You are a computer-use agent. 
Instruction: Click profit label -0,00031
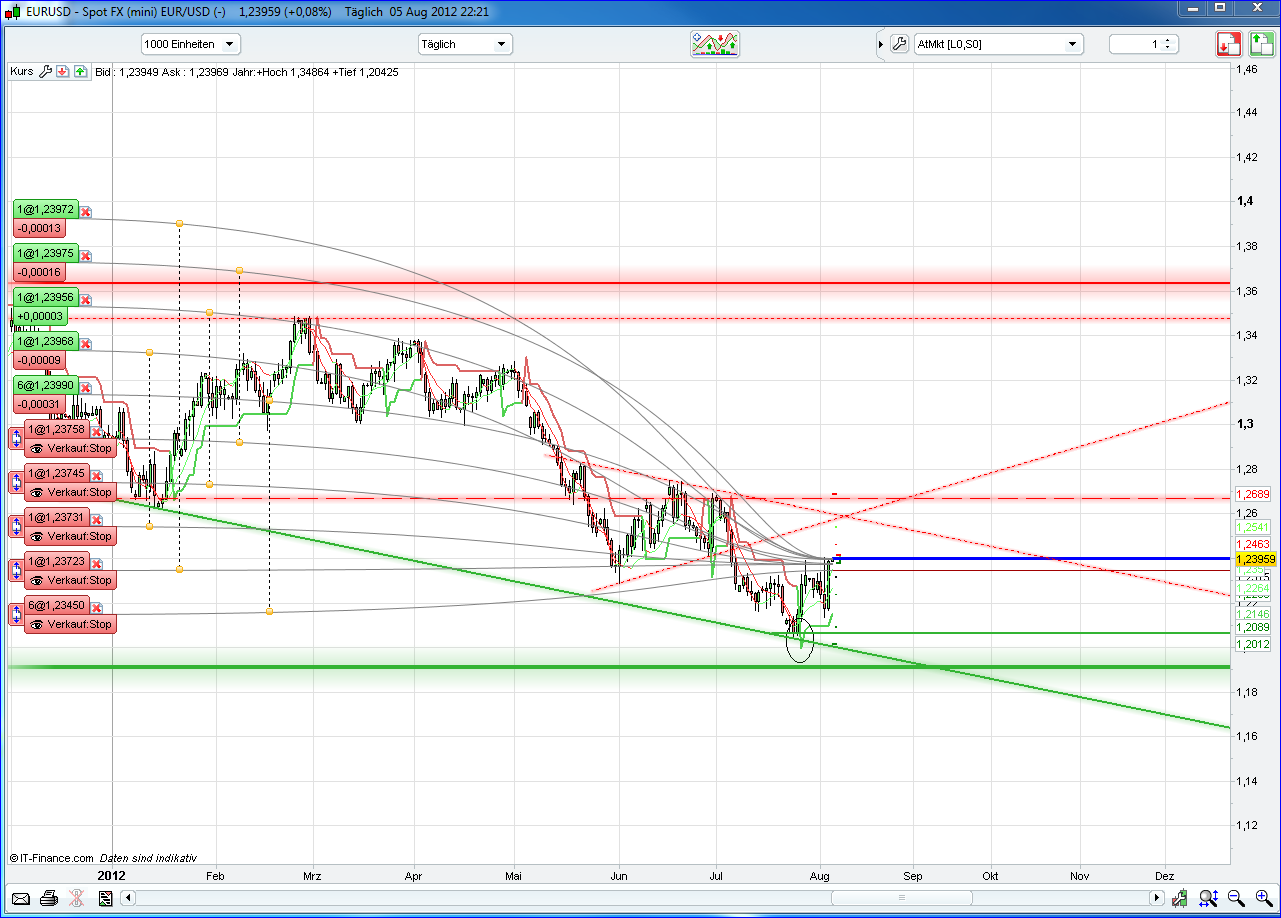pos(40,404)
